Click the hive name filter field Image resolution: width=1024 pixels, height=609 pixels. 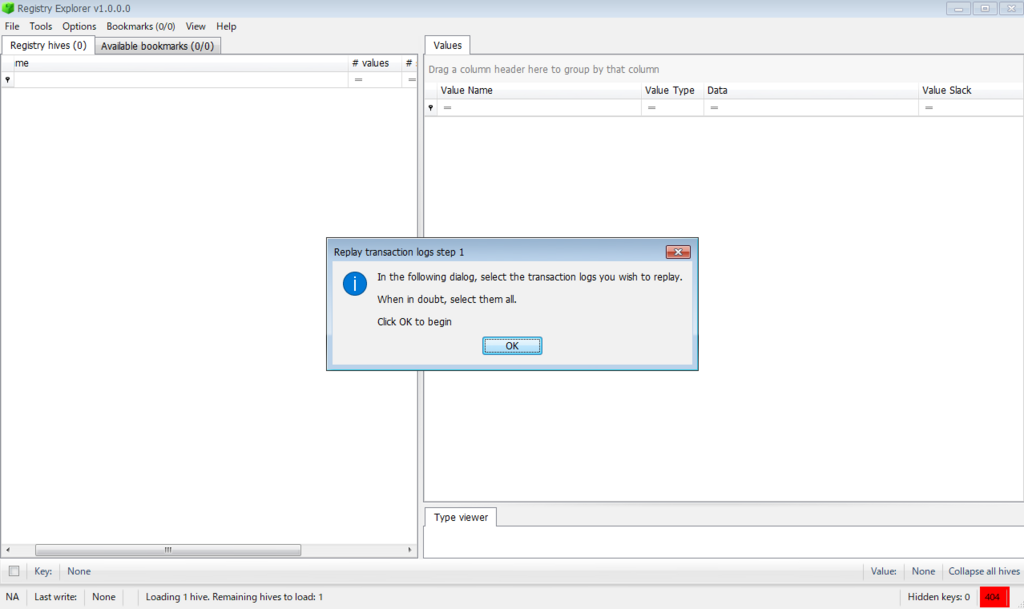[x=181, y=80]
